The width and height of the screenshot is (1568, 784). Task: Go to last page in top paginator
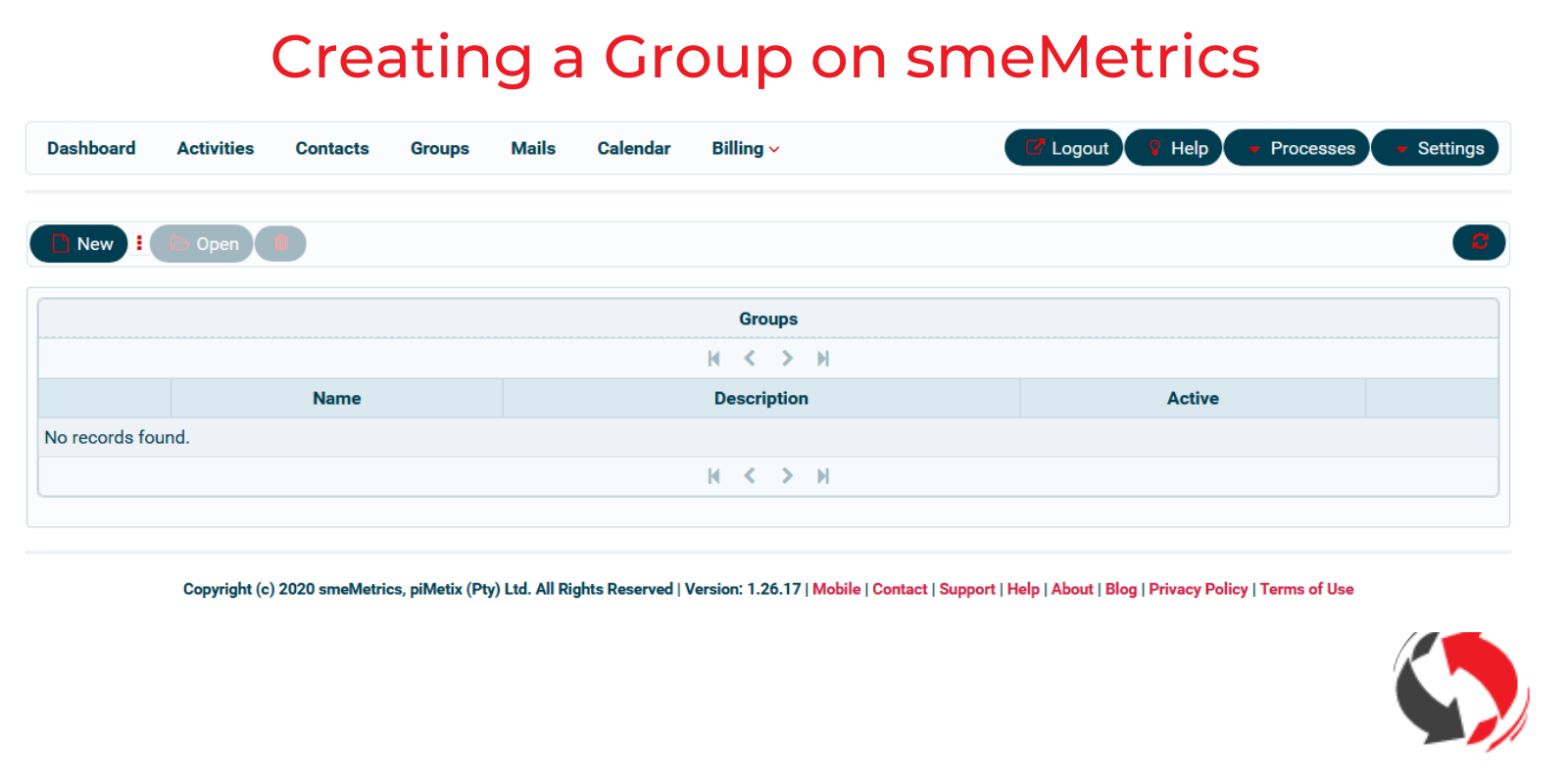[x=823, y=359]
